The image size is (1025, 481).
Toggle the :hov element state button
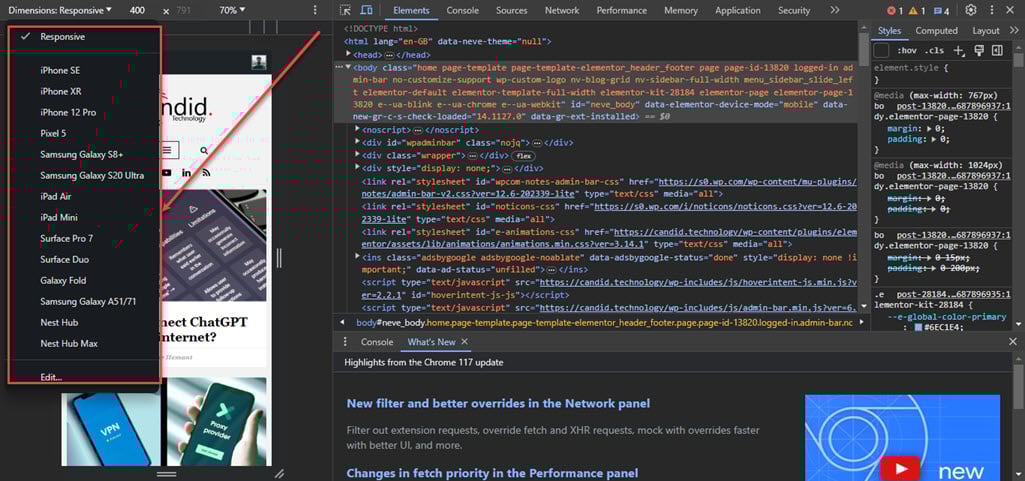pyautogui.click(x=906, y=50)
